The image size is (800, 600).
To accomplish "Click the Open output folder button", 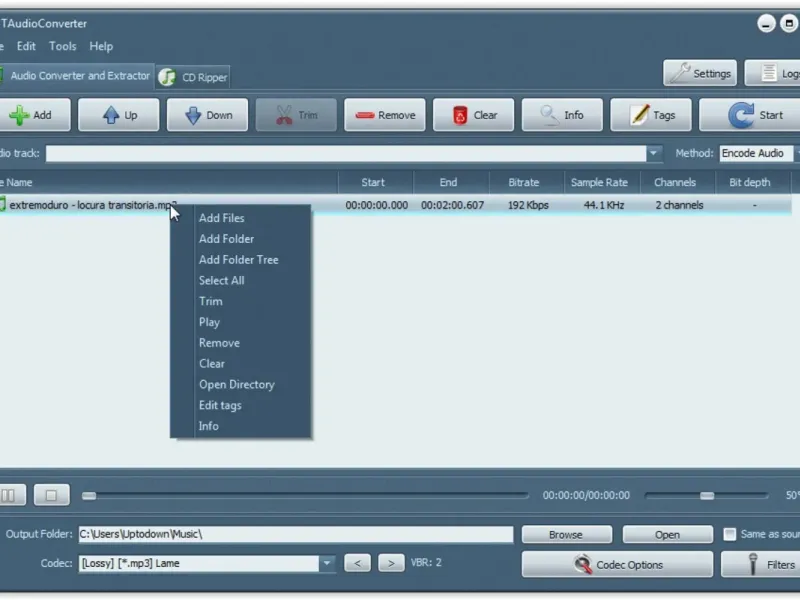I will pos(667,534).
